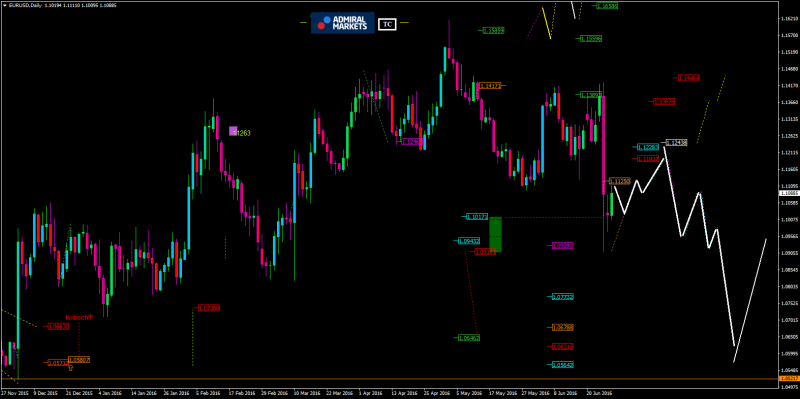Select the green rectangle near 17 May 2016
Viewport: 800px width, 399px height.
pos(495,234)
